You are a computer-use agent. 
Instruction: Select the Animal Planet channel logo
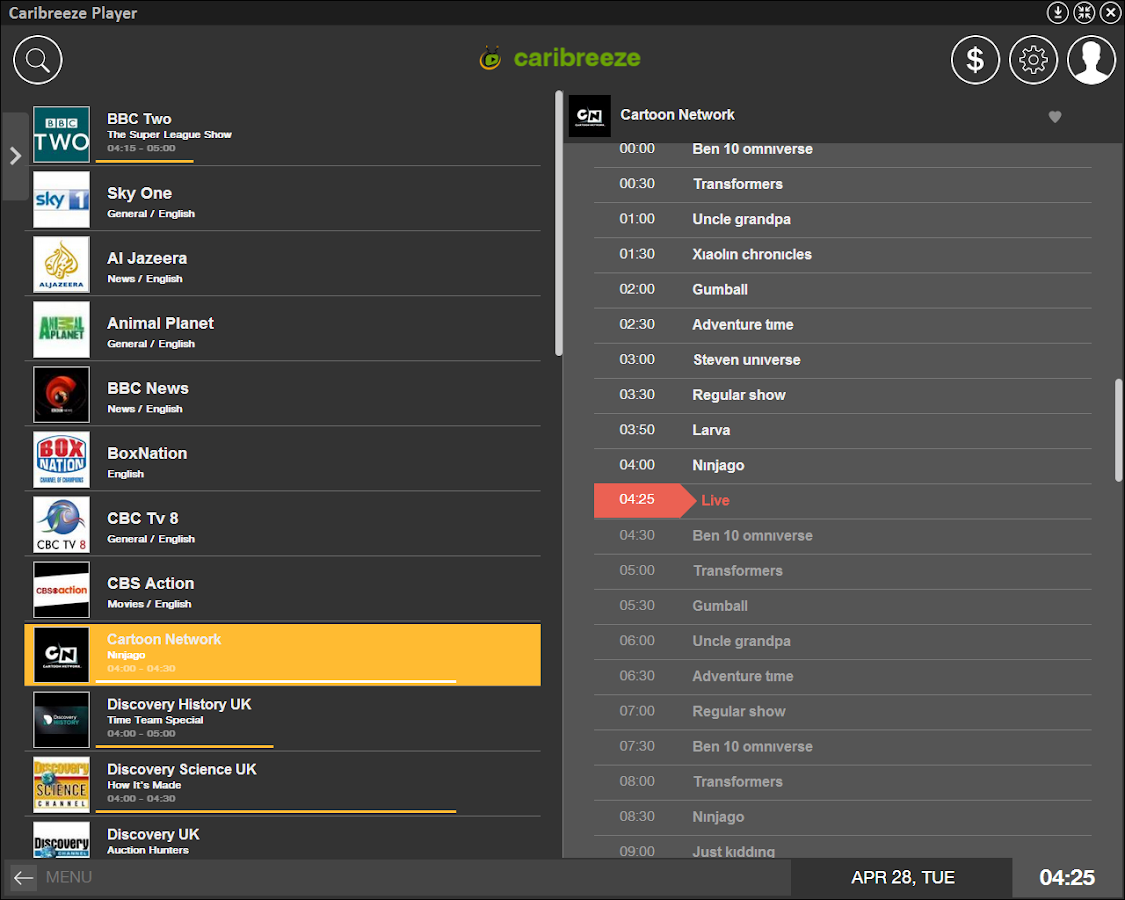tap(62, 329)
